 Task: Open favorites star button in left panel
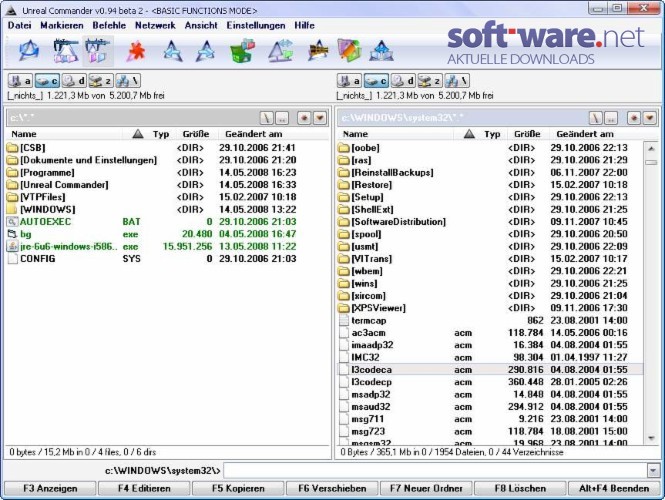pyautogui.click(x=304, y=118)
